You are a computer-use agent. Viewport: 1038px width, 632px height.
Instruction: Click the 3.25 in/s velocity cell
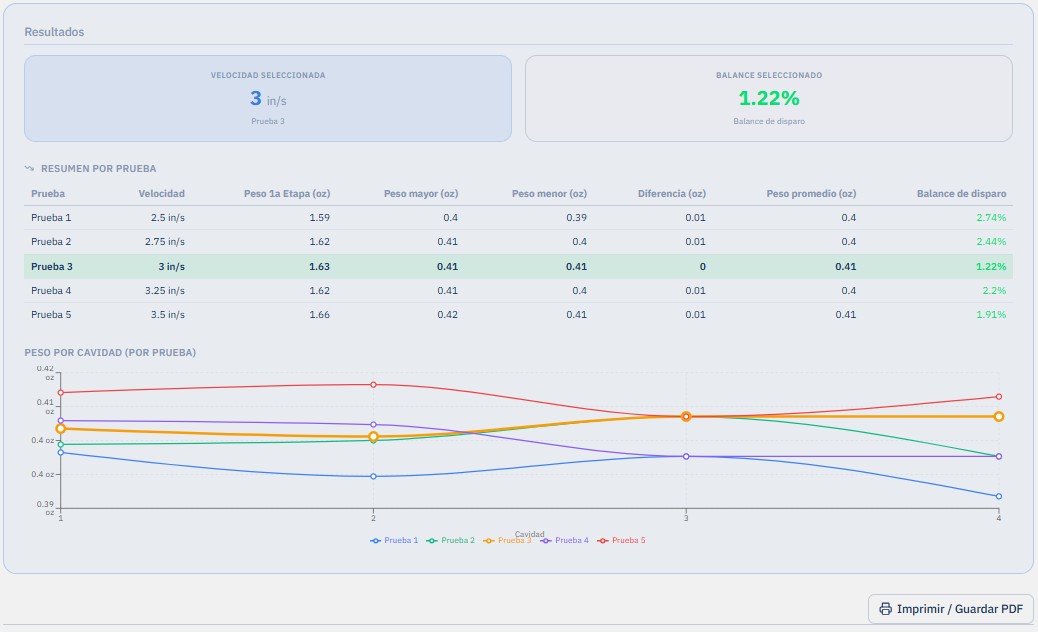pos(165,291)
